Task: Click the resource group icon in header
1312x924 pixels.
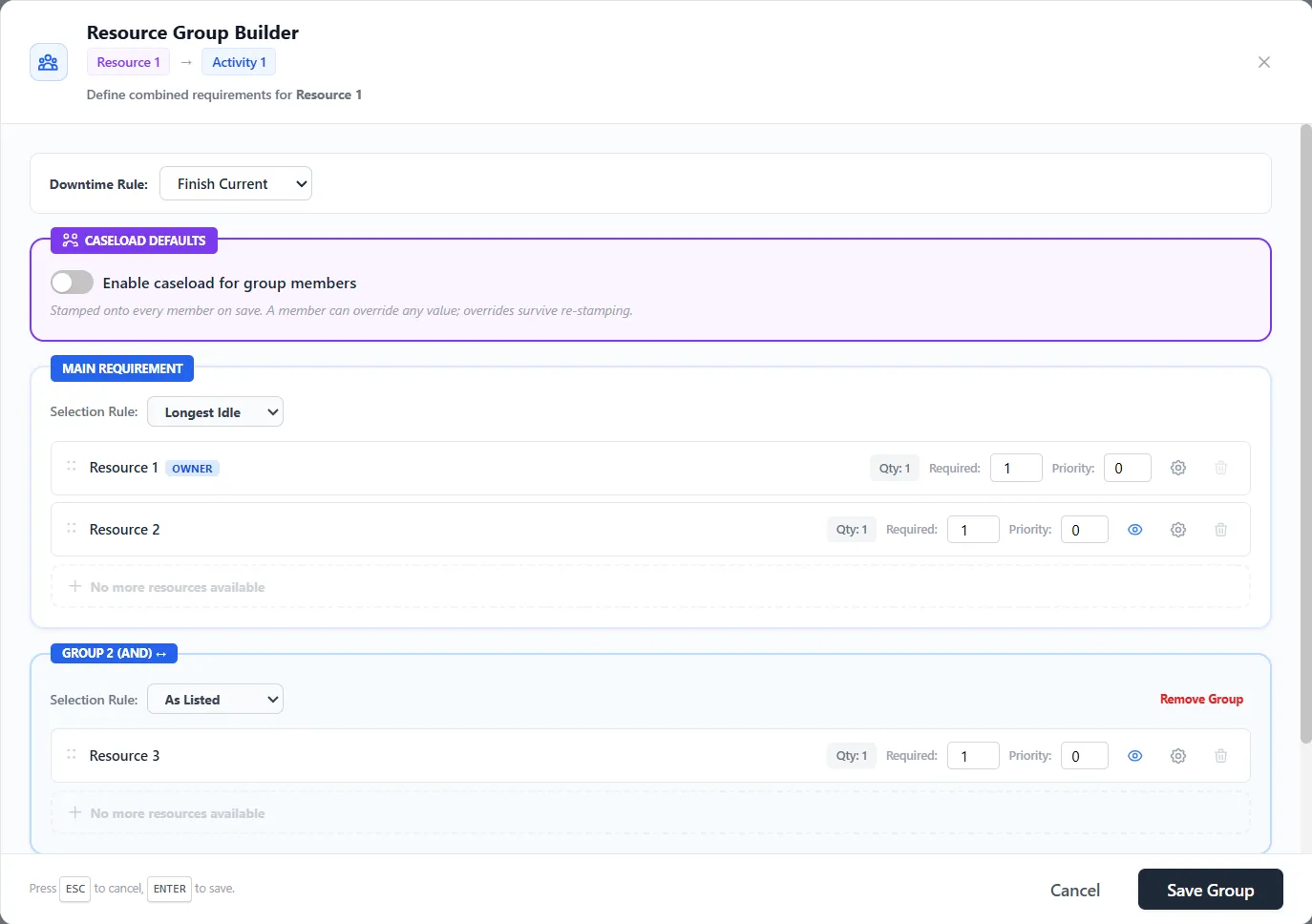Action: point(49,62)
